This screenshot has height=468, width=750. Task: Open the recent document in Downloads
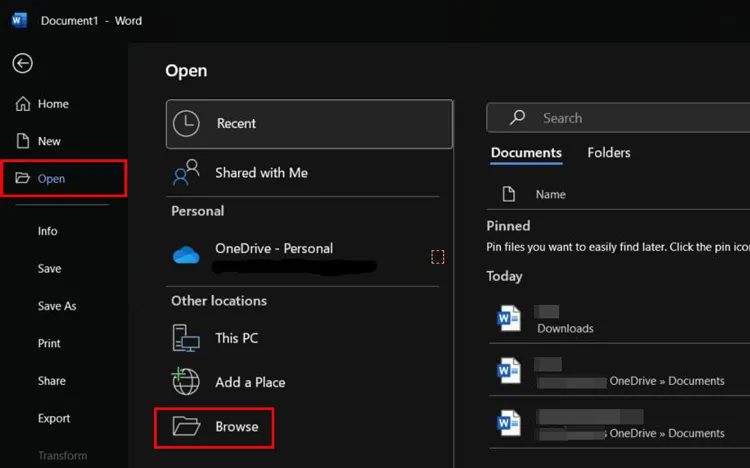[x=619, y=319]
